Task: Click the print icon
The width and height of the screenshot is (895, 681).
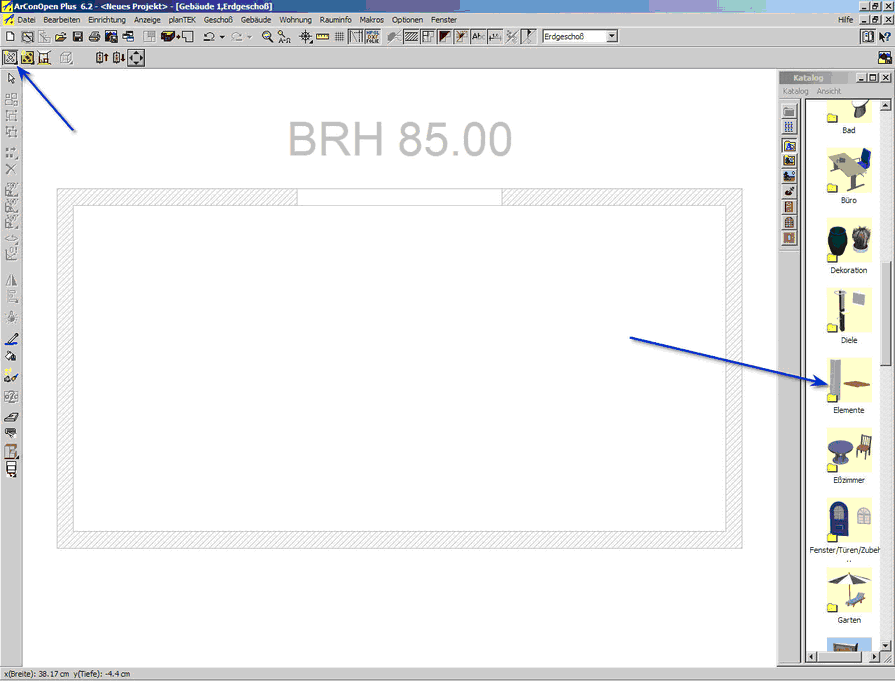Action: 94,37
